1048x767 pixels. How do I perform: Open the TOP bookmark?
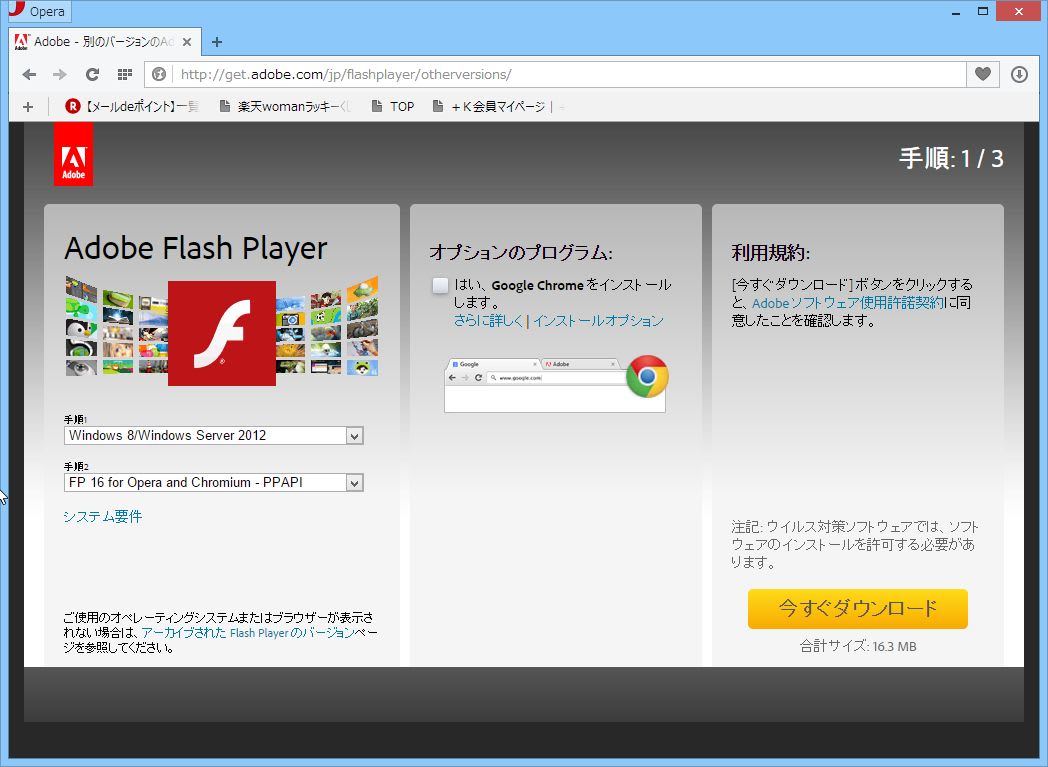pyautogui.click(x=393, y=106)
